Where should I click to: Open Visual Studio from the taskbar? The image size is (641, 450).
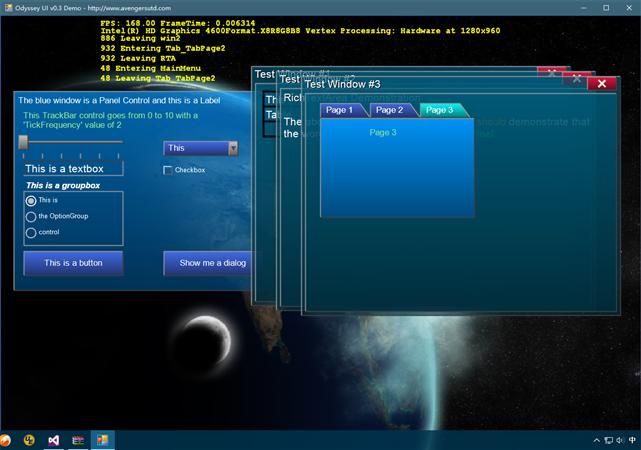click(x=54, y=440)
